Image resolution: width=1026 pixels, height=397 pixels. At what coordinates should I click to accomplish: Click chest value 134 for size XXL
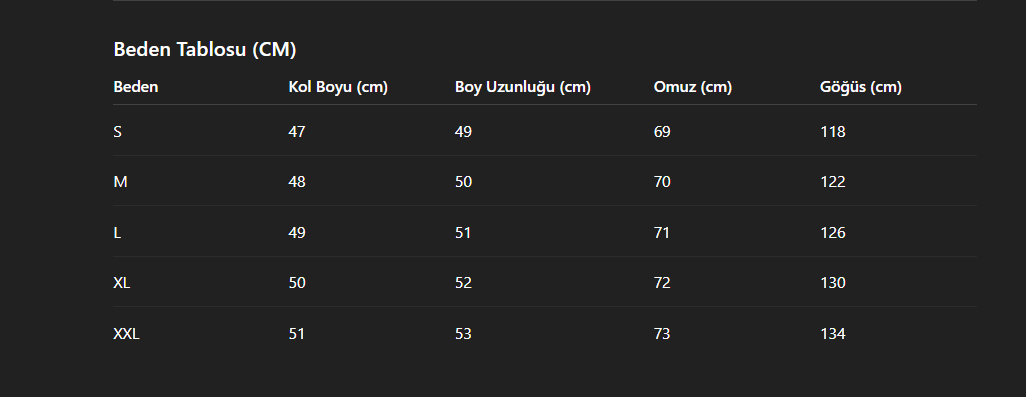coord(833,334)
